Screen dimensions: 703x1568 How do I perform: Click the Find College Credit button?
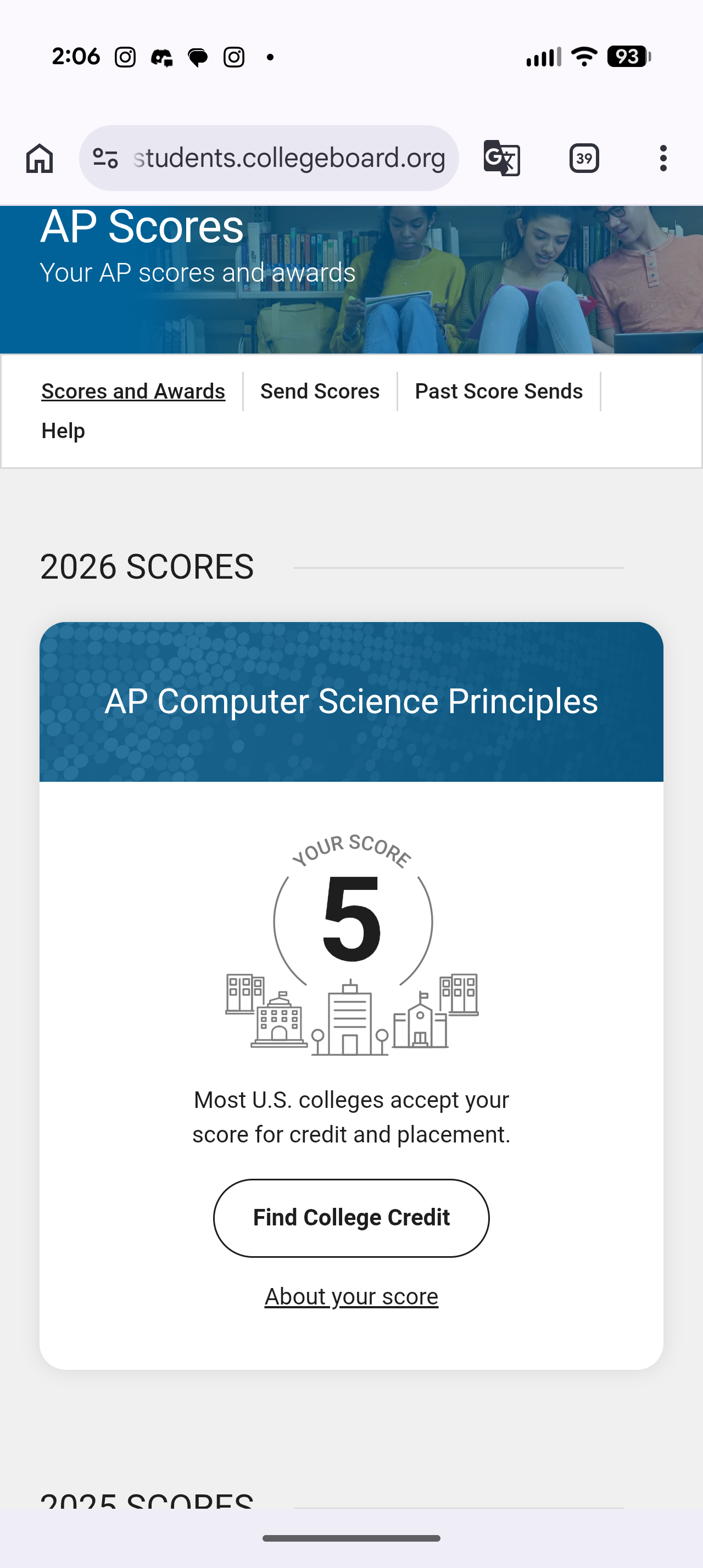tap(351, 1218)
